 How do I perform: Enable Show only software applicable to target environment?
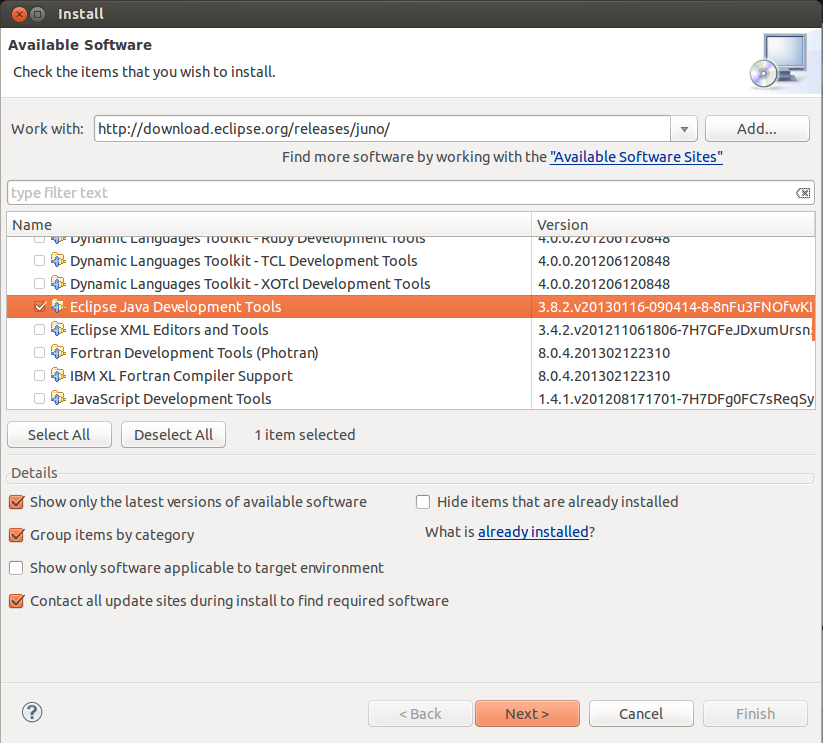pos(16,568)
